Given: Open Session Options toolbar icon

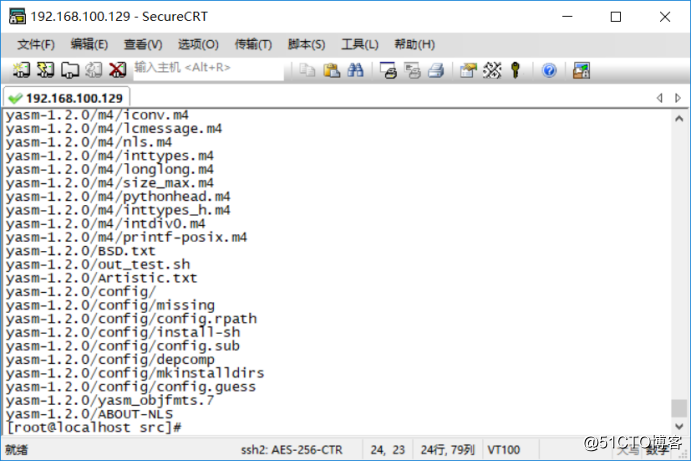Looking at the screenshot, I should coord(468,70).
